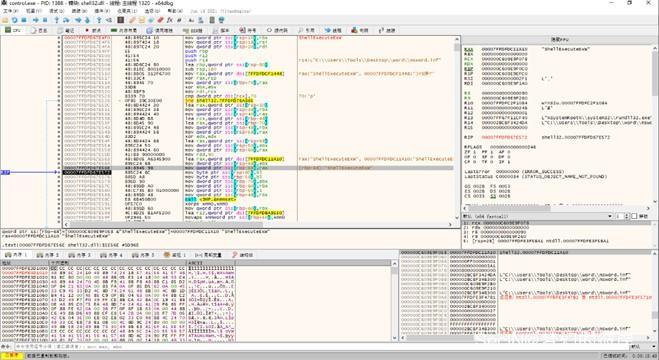Select the 局部变量 (Locals) tab

click(x=208, y=255)
